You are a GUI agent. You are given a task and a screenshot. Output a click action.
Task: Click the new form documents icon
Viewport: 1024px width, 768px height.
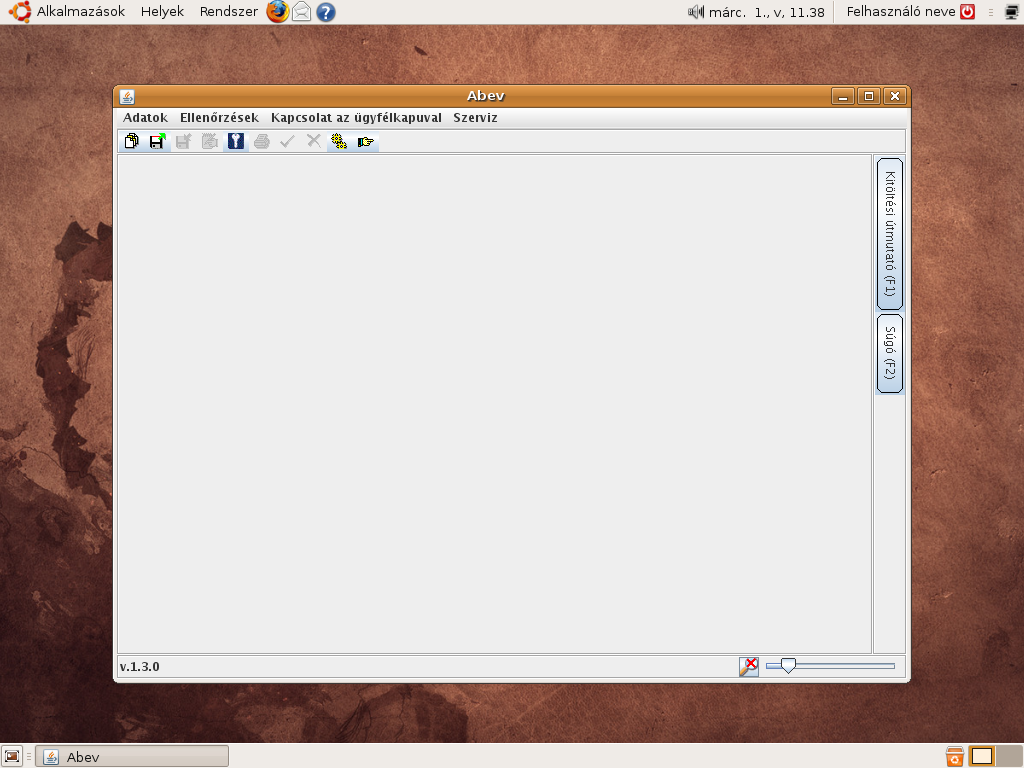pos(131,141)
